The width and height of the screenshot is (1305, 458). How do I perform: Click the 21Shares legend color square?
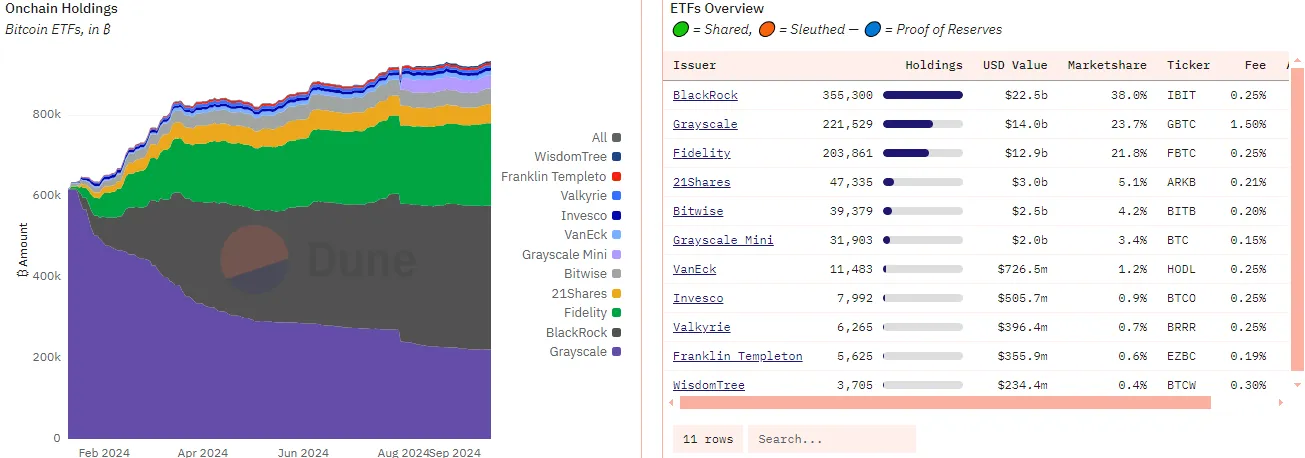click(617, 294)
